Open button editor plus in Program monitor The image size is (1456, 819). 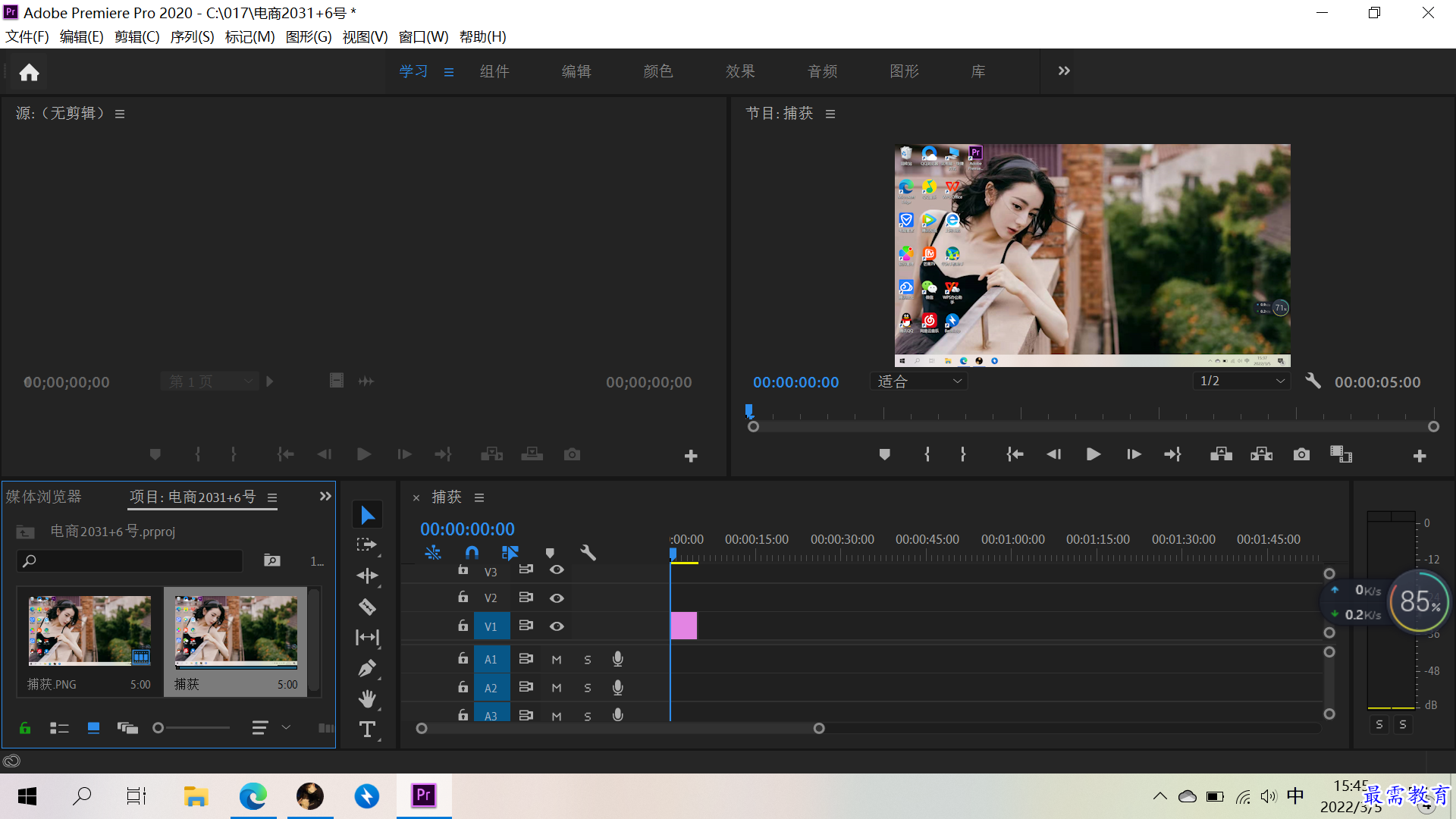[1420, 456]
